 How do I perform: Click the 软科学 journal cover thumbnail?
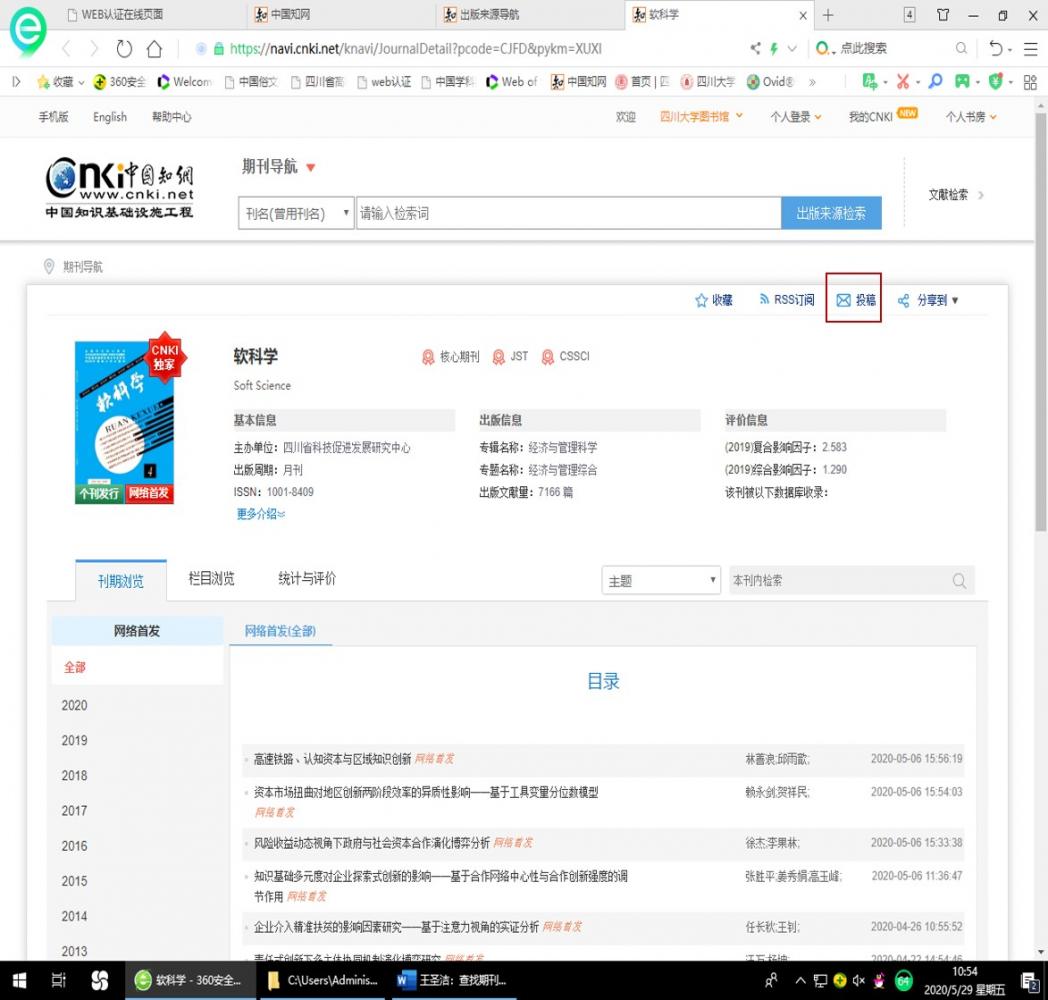(x=125, y=421)
